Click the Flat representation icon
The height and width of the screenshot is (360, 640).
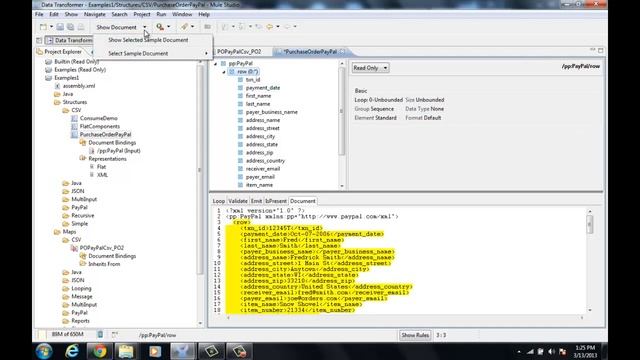click(x=91, y=167)
